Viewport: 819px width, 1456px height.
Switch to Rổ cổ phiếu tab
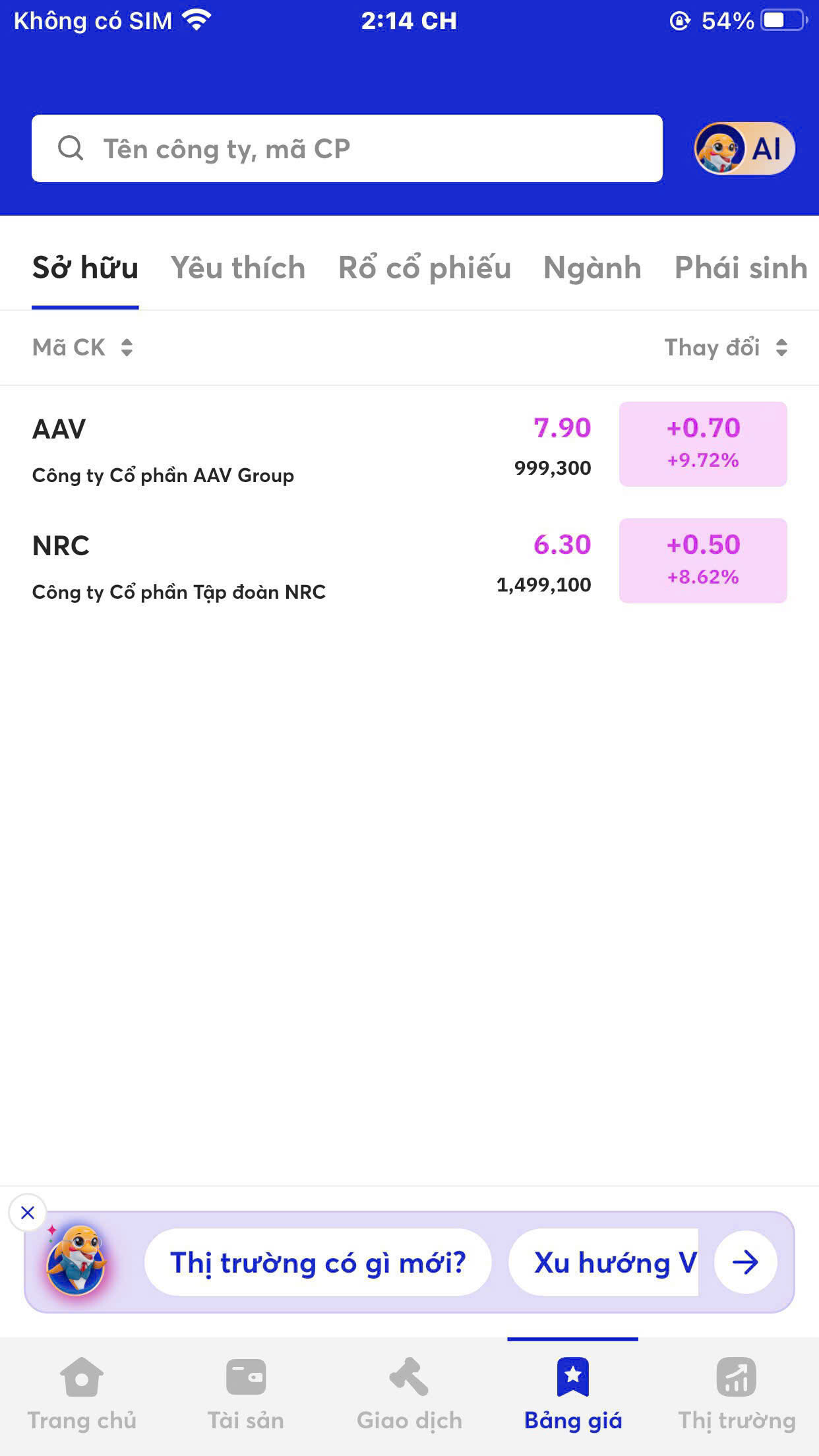pos(425,268)
